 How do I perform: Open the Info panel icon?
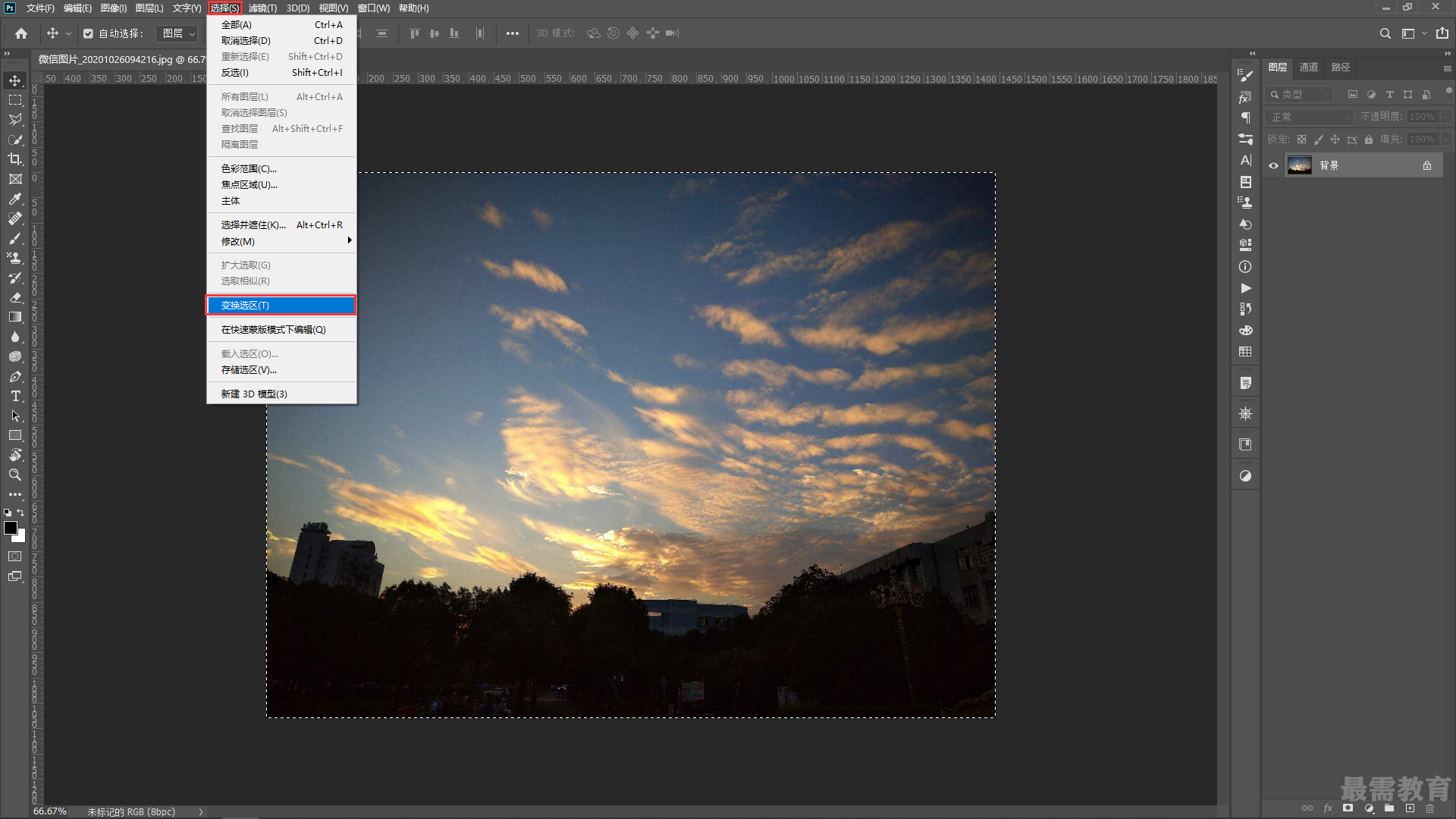(1245, 267)
